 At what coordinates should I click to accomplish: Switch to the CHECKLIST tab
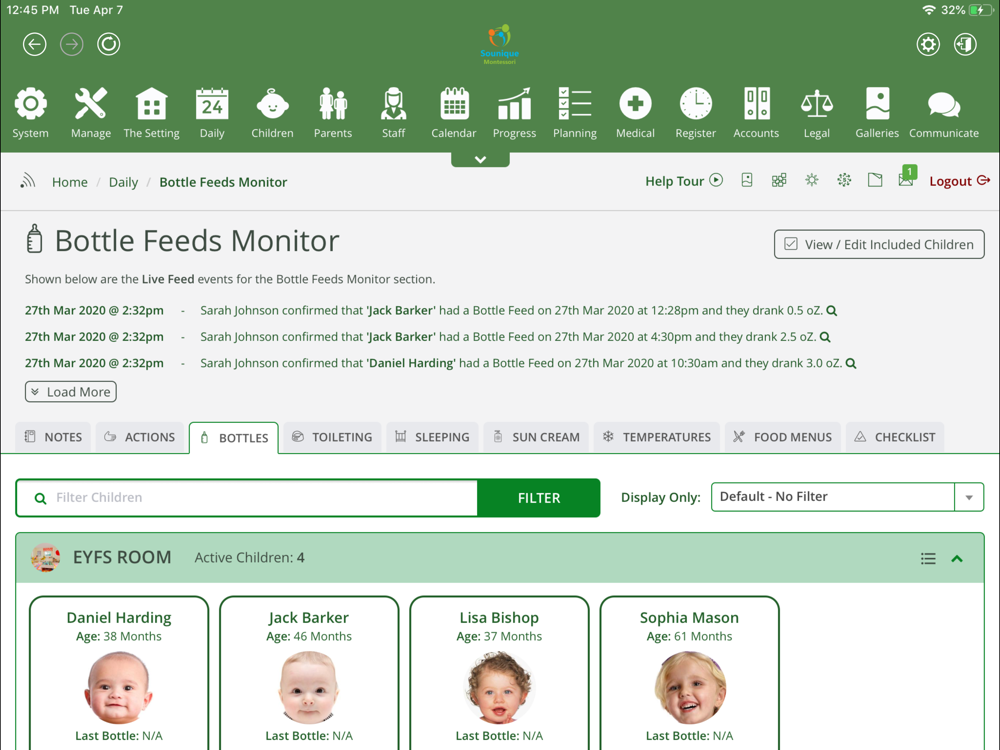tap(895, 437)
